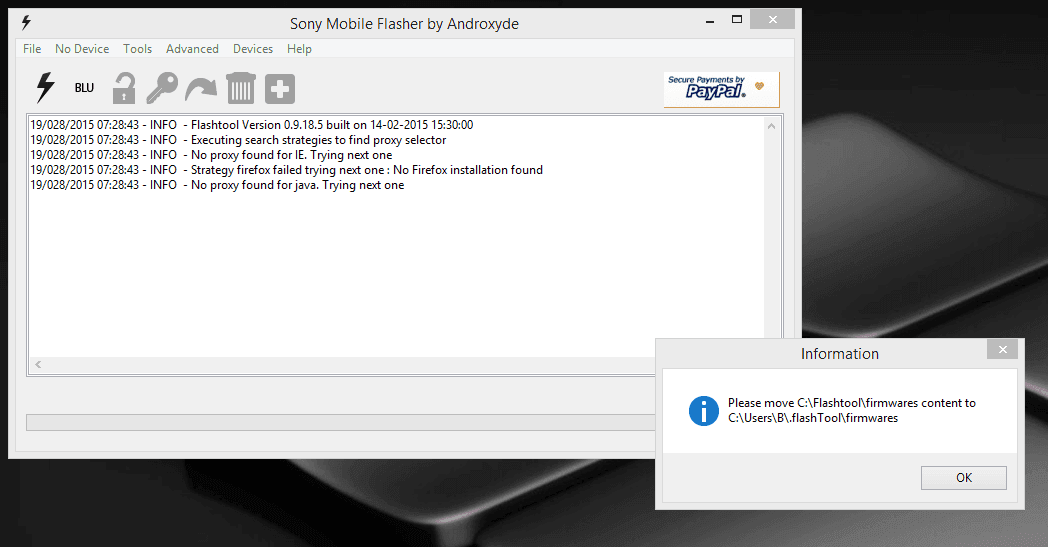This screenshot has width=1048, height=547.
Task: Click the trash can clean icon
Action: [x=241, y=88]
